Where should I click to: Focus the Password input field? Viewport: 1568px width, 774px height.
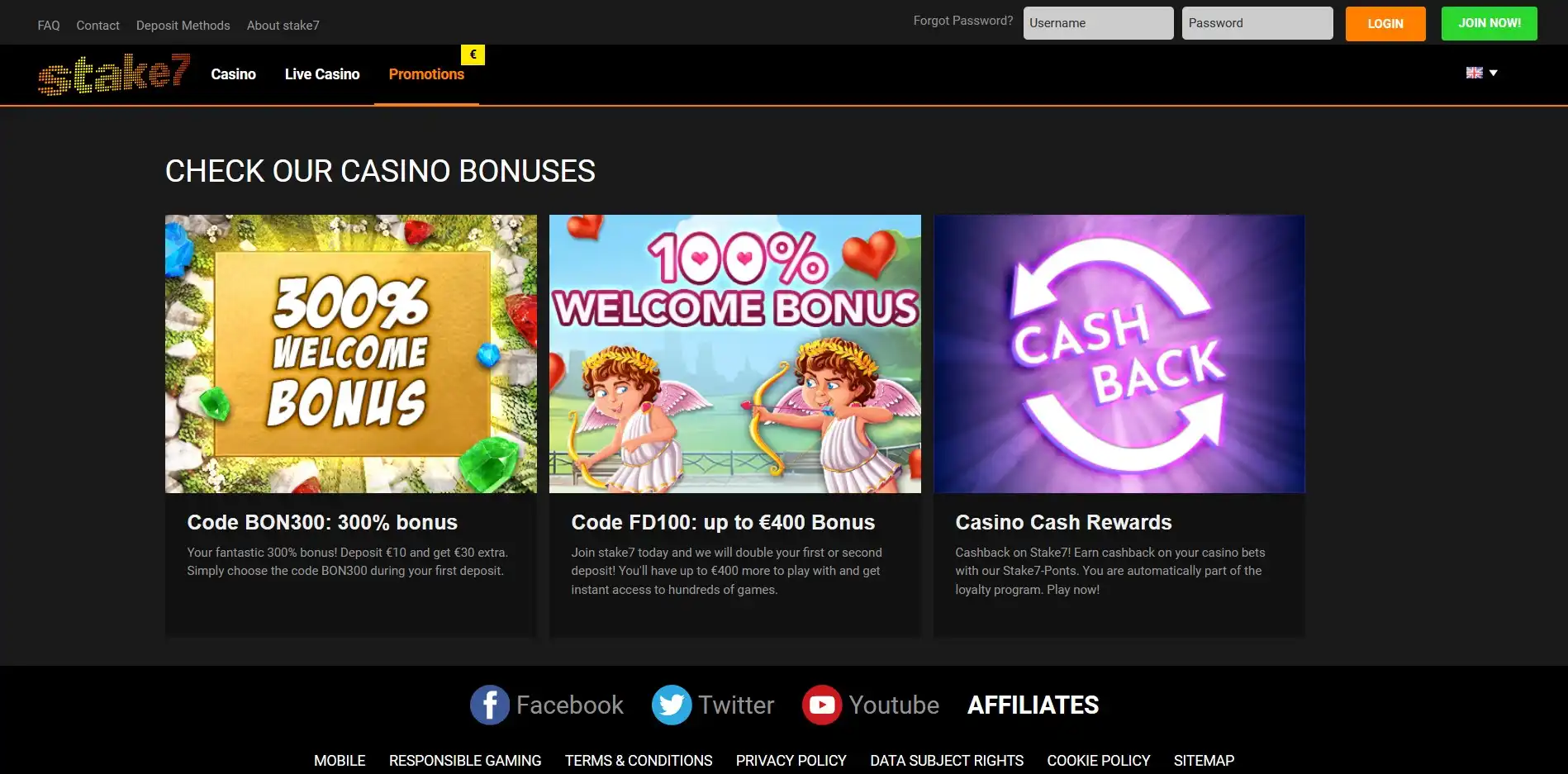1257,23
